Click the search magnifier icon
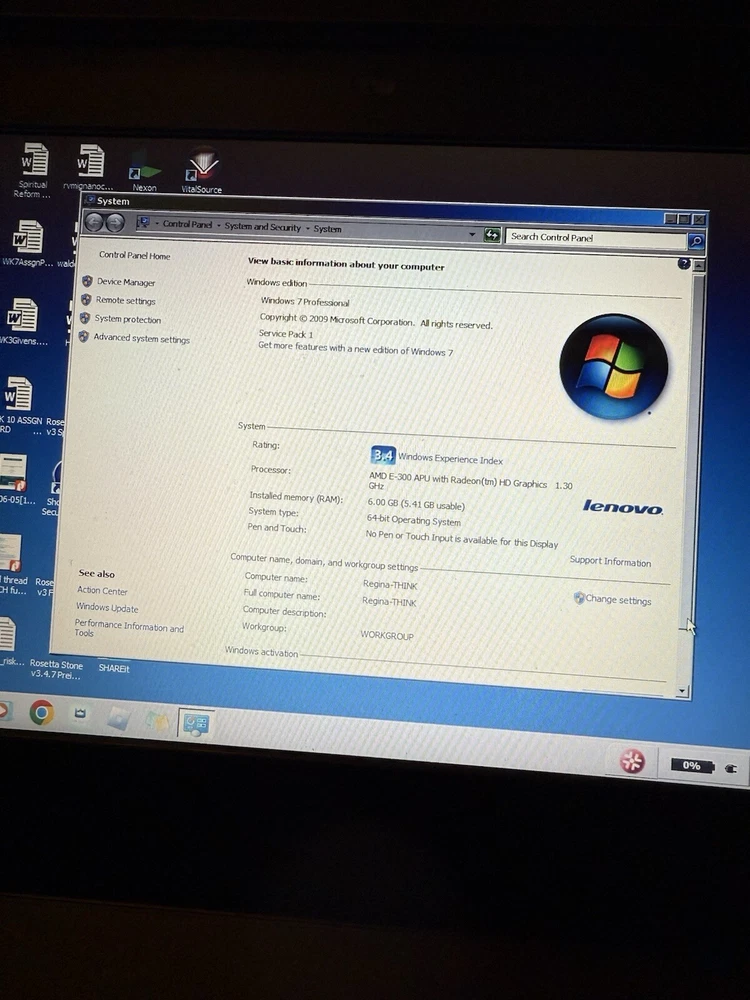The width and height of the screenshot is (750, 1000). 696,241
